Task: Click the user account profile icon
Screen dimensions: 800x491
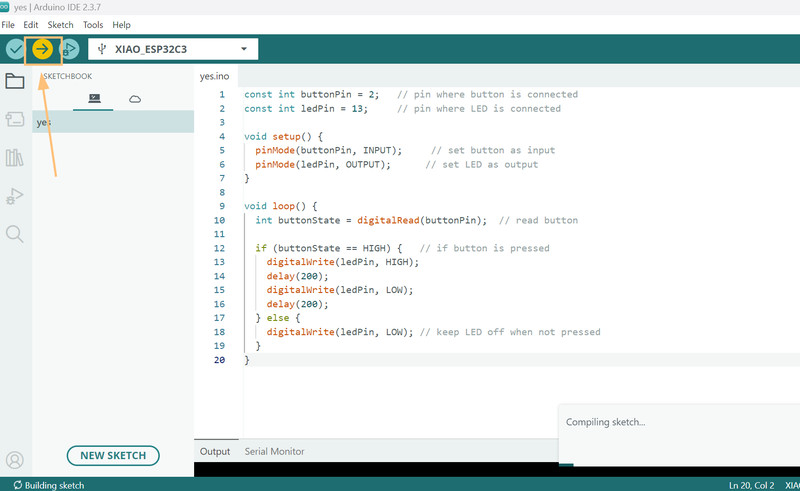Action: coord(15,460)
